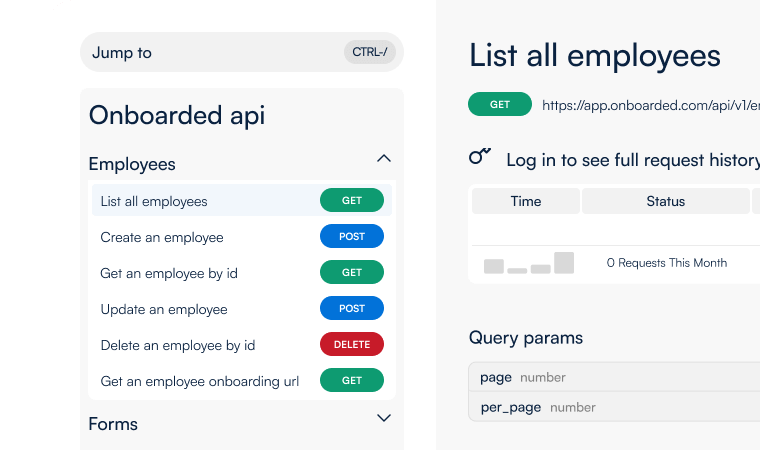Click the Status column header
760x450 pixels.
click(665, 201)
